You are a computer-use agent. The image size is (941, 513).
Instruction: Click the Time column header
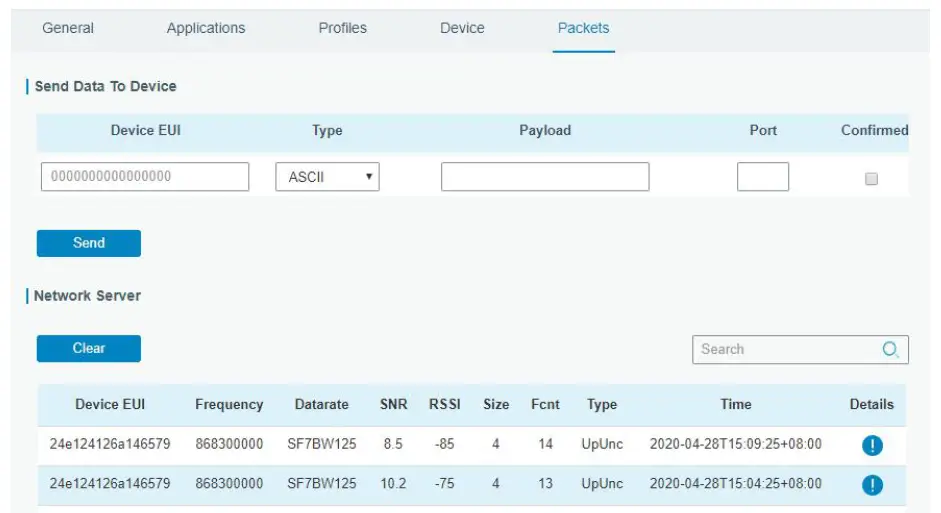coord(736,404)
